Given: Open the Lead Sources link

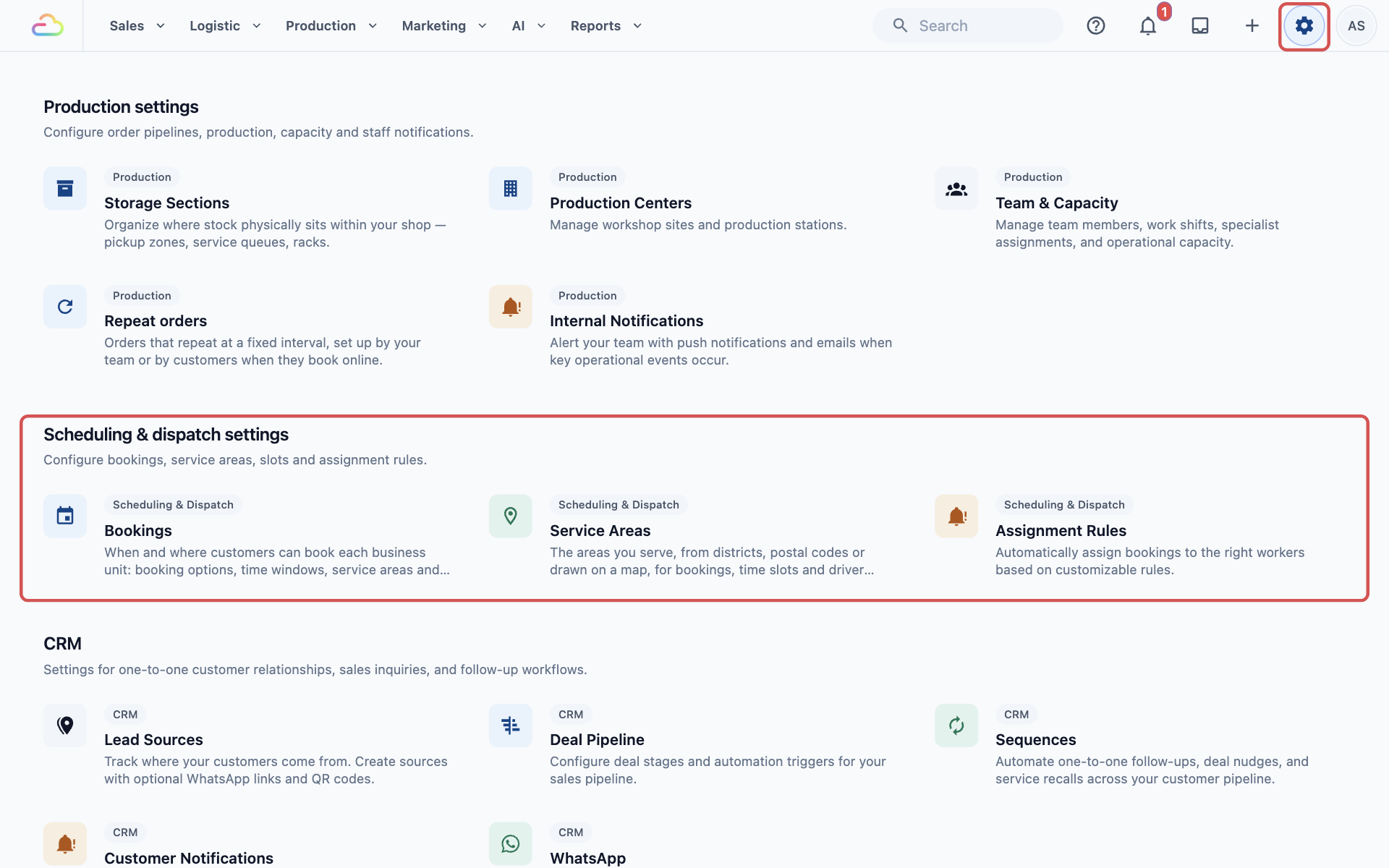Looking at the screenshot, I should pos(153,740).
